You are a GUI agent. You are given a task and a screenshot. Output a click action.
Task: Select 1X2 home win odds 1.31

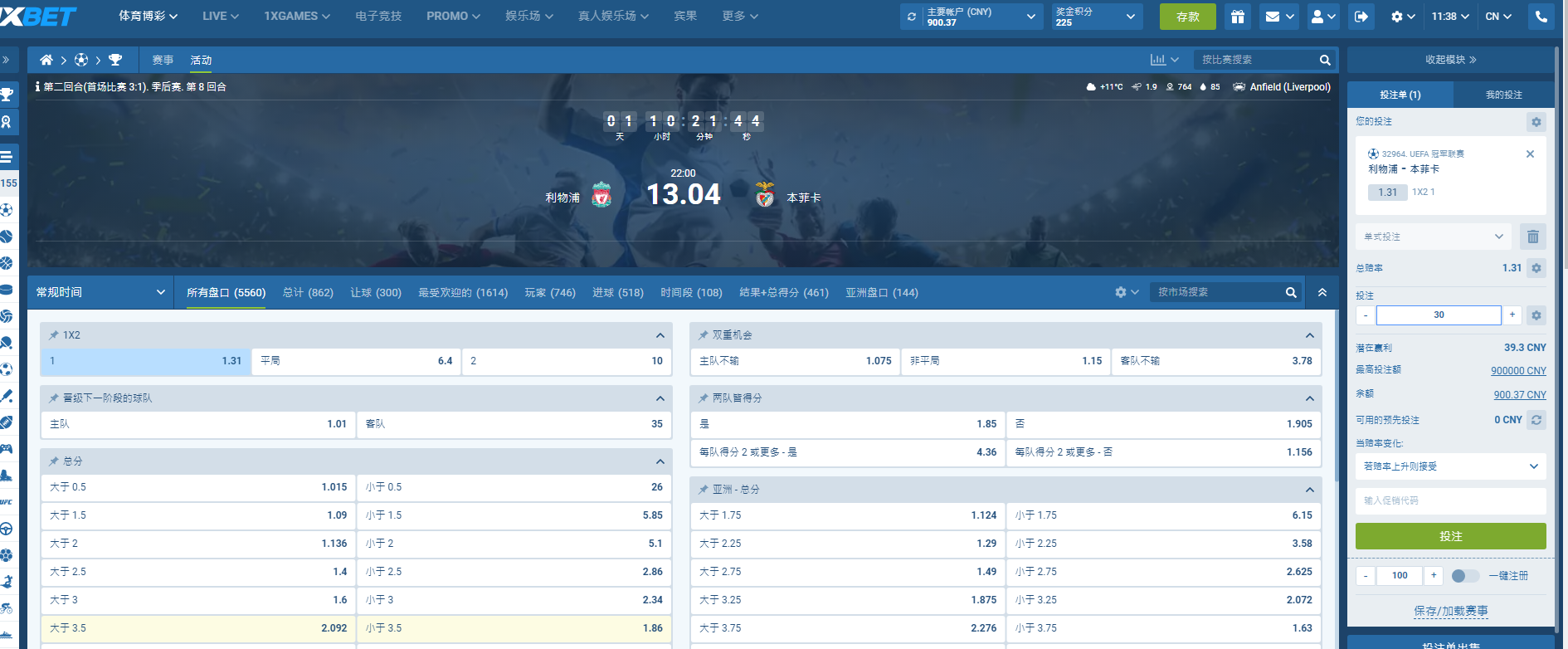click(146, 361)
